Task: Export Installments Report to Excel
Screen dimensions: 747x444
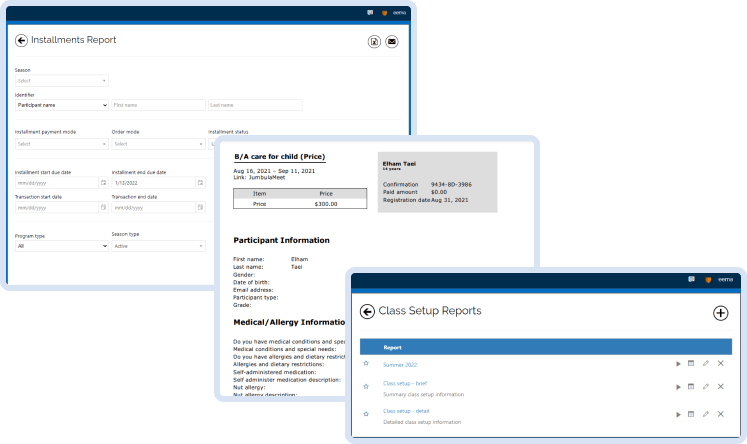Action: pyautogui.click(x=374, y=42)
